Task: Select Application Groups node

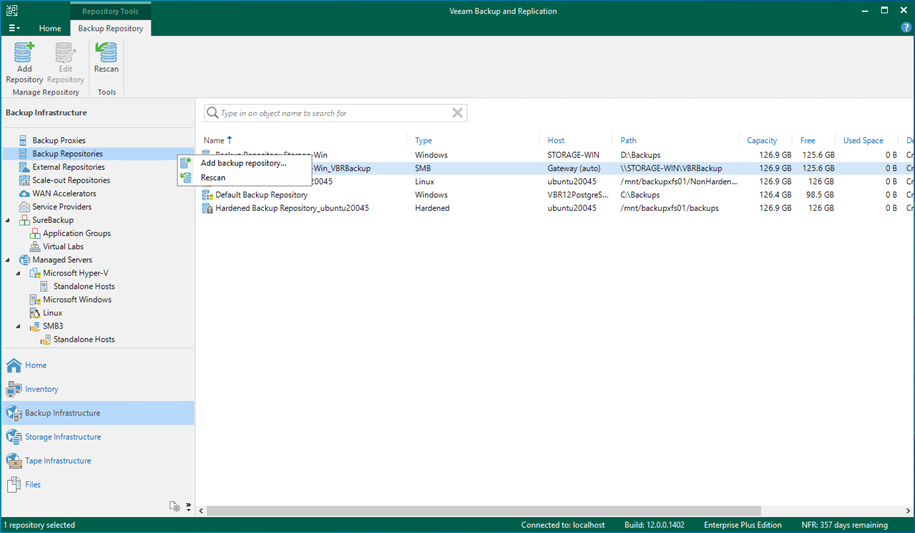Action: [x=76, y=233]
